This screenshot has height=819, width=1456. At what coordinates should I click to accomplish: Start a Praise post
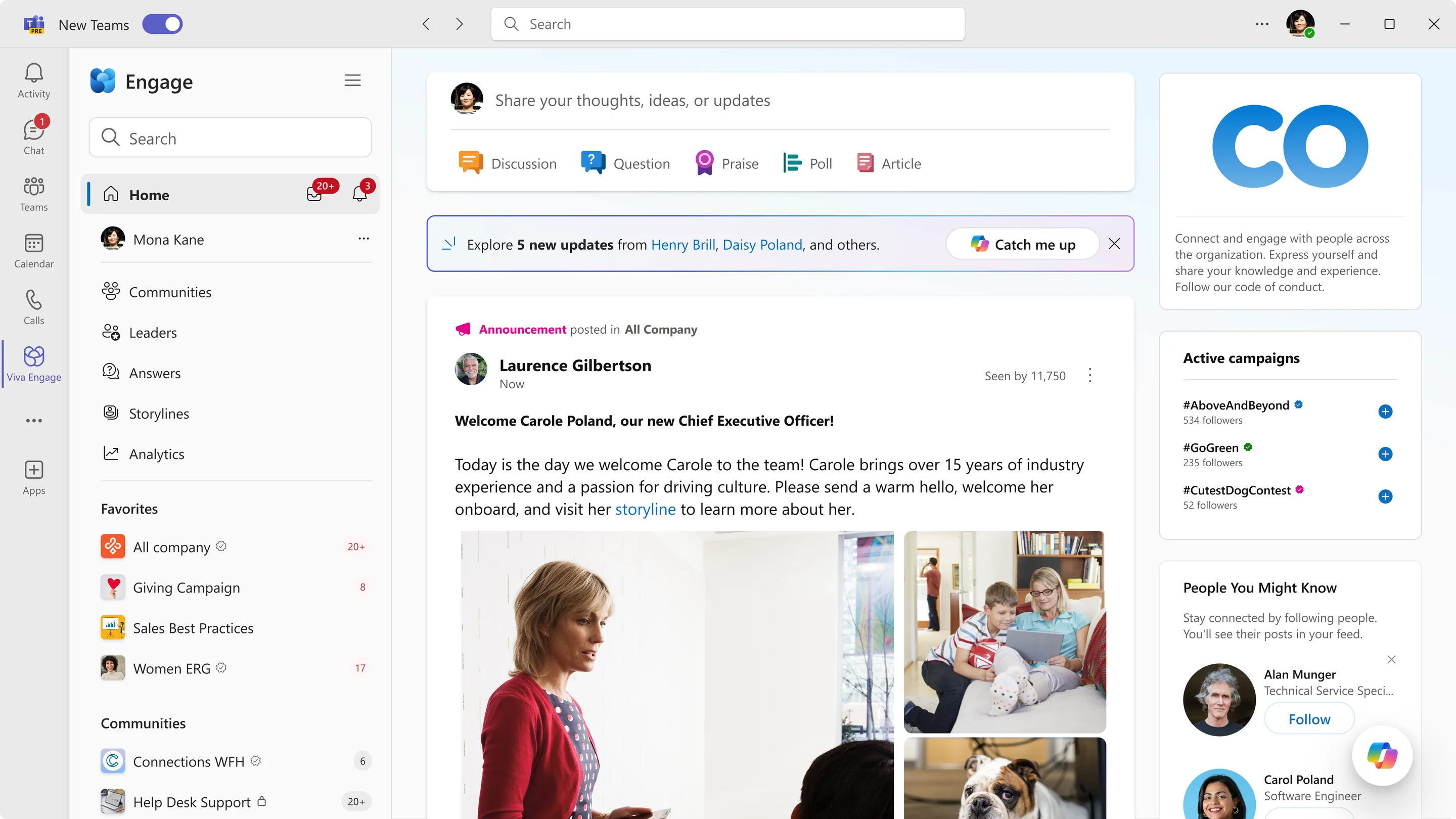(x=726, y=163)
